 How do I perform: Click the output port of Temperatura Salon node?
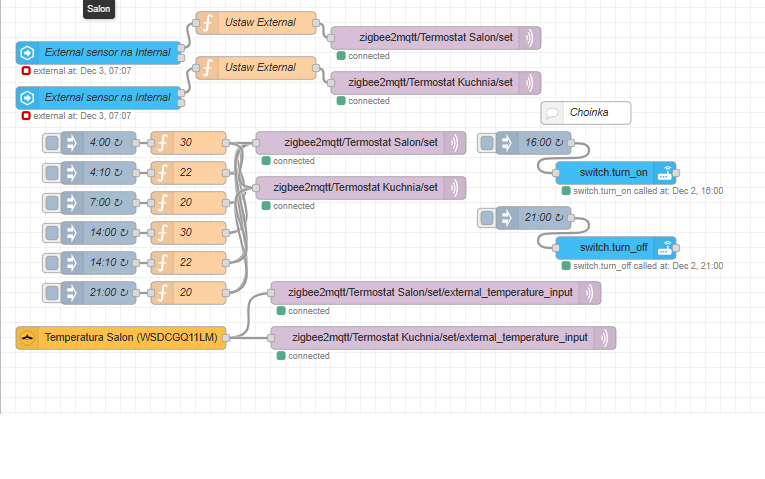[225, 338]
